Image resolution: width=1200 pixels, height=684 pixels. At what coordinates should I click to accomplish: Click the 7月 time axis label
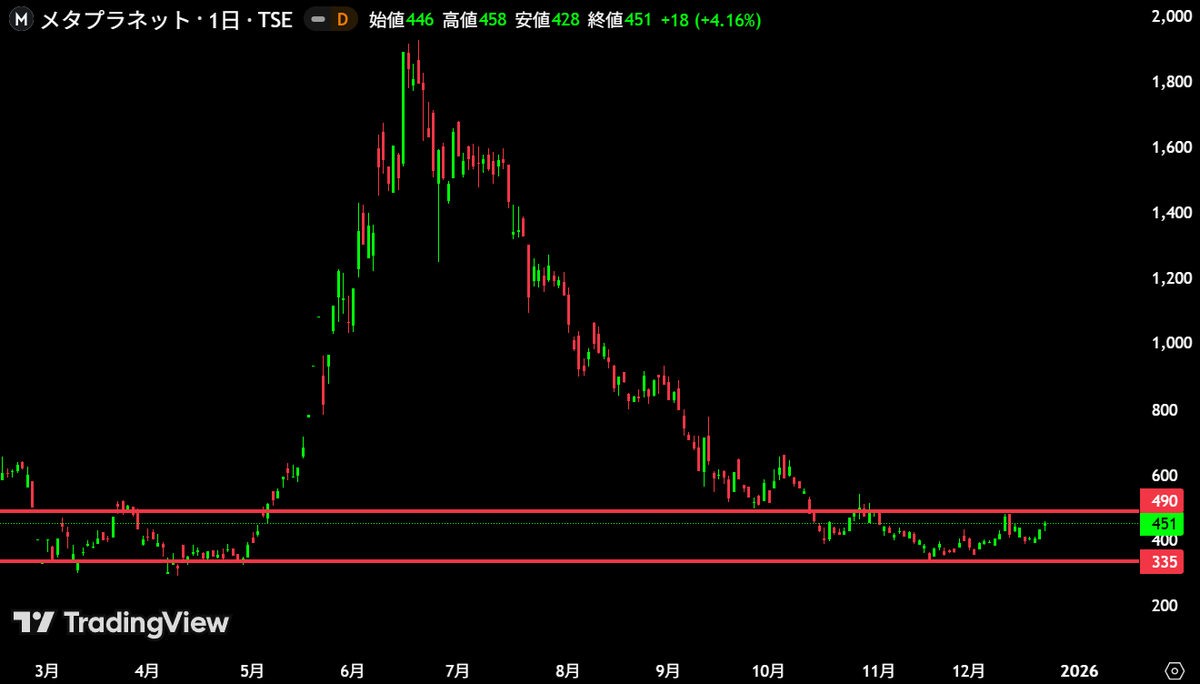pos(458,669)
